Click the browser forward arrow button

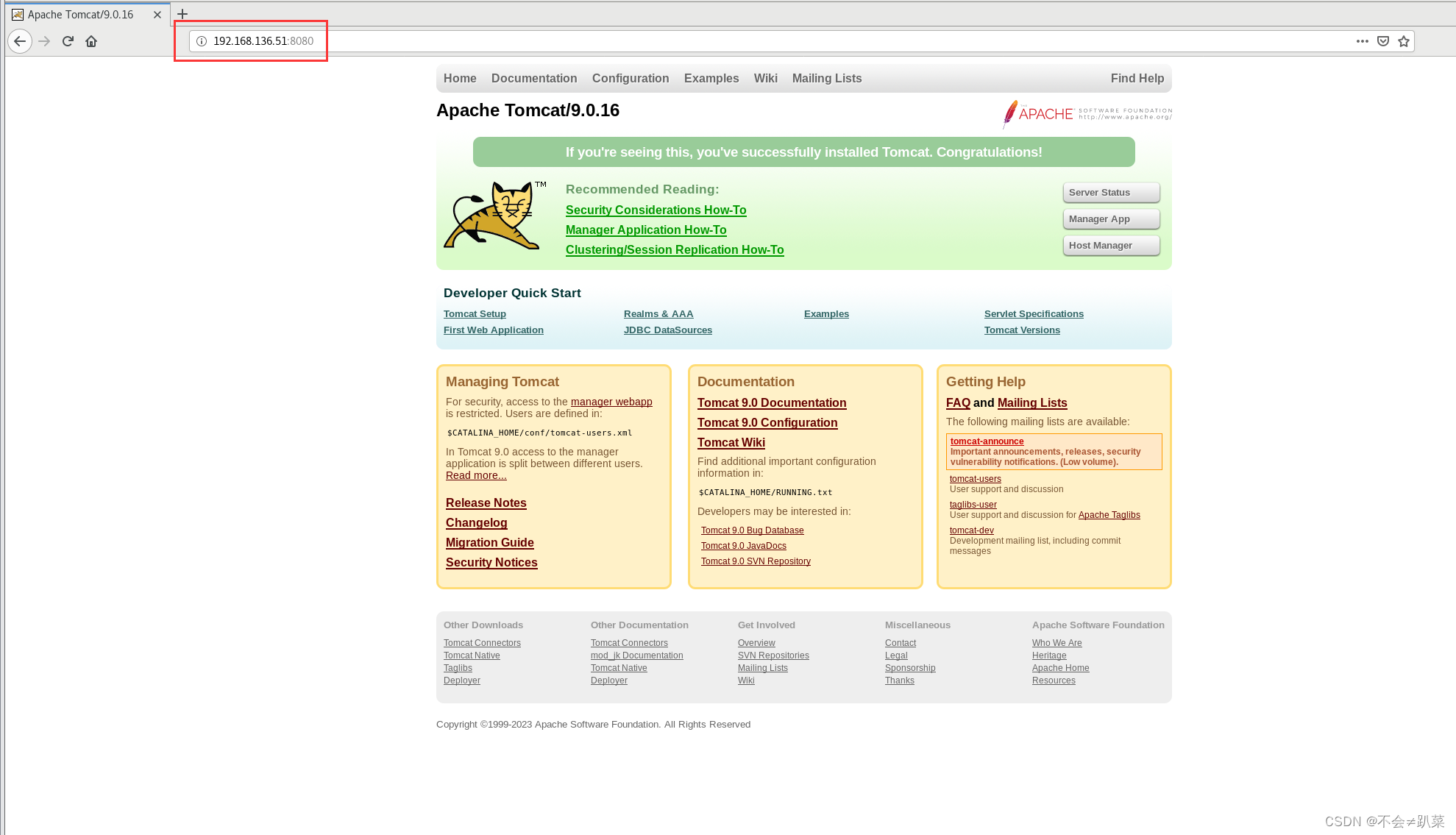[x=44, y=41]
